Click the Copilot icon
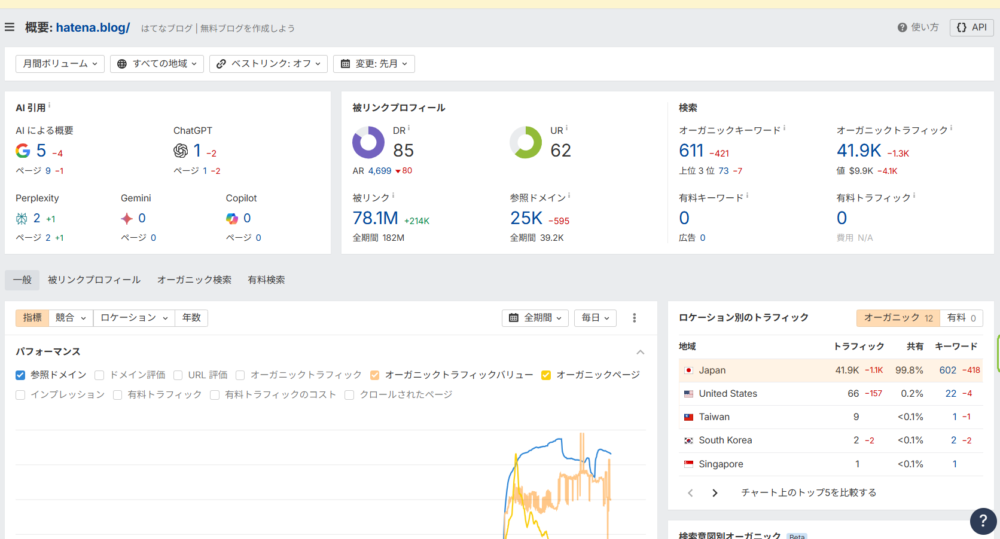 [x=232, y=218]
